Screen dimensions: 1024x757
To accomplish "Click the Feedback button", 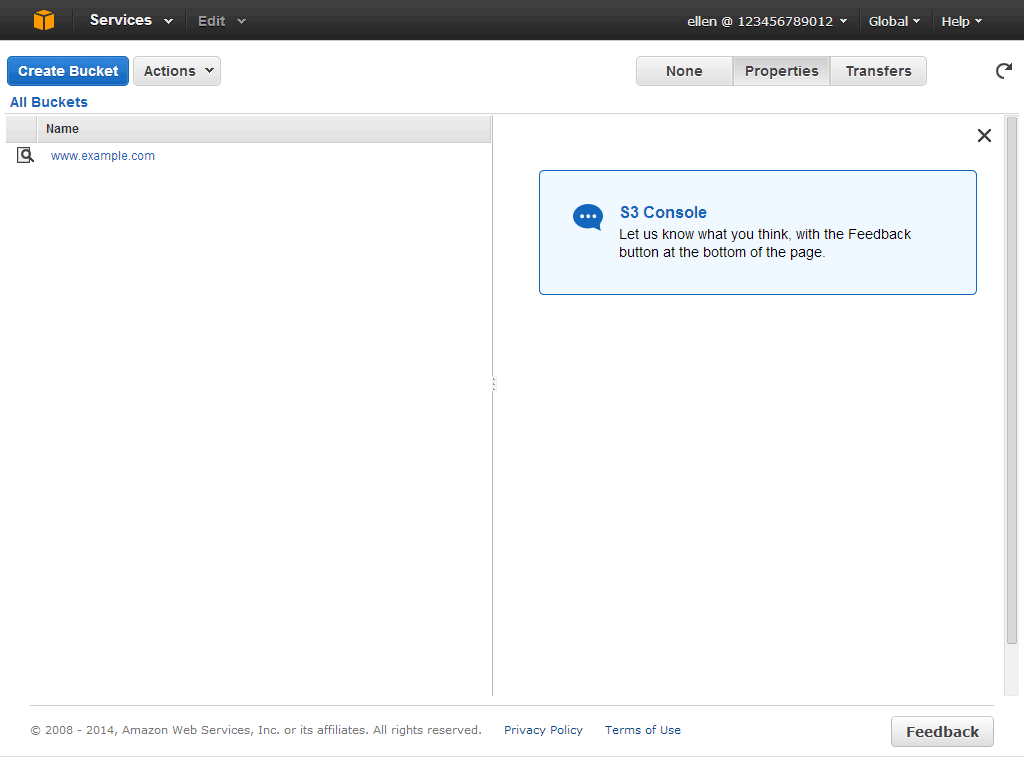I will pos(942,732).
